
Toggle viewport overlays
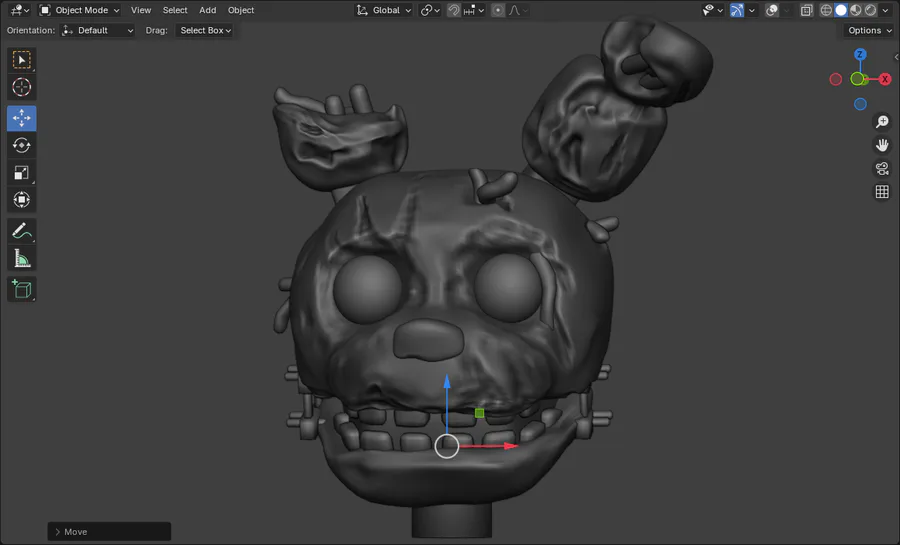772,10
